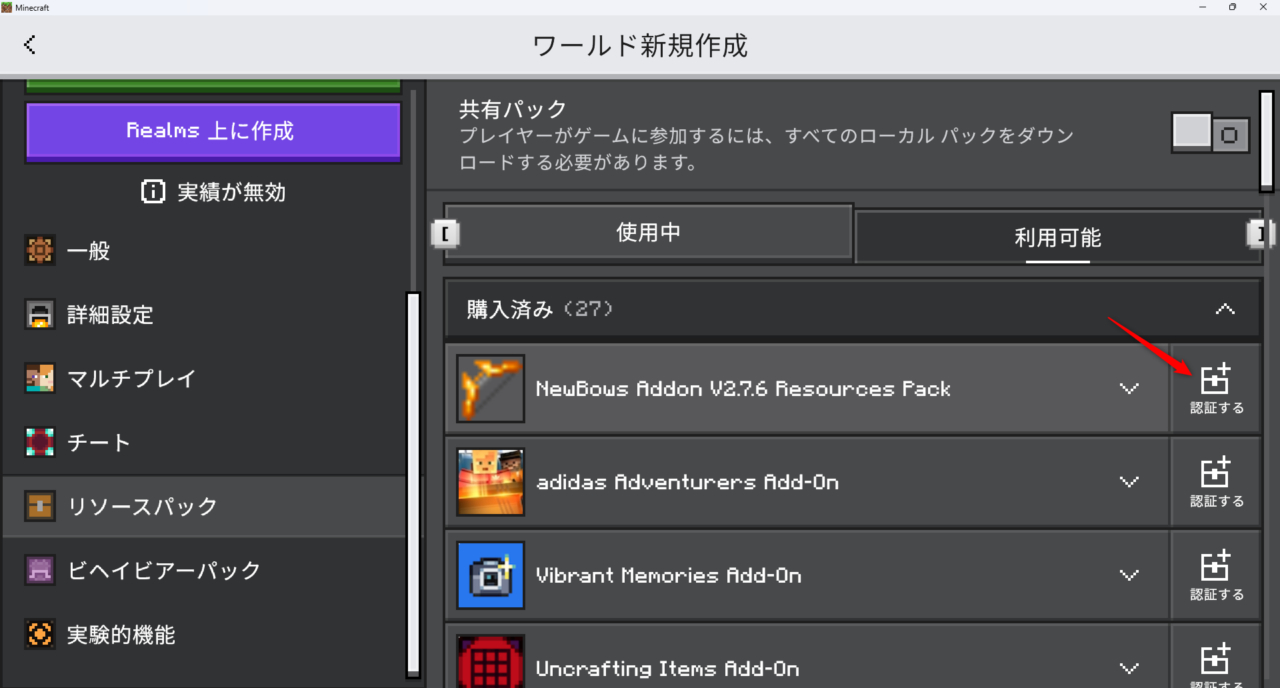Expand details for NewBows Addon pack

(1130, 389)
